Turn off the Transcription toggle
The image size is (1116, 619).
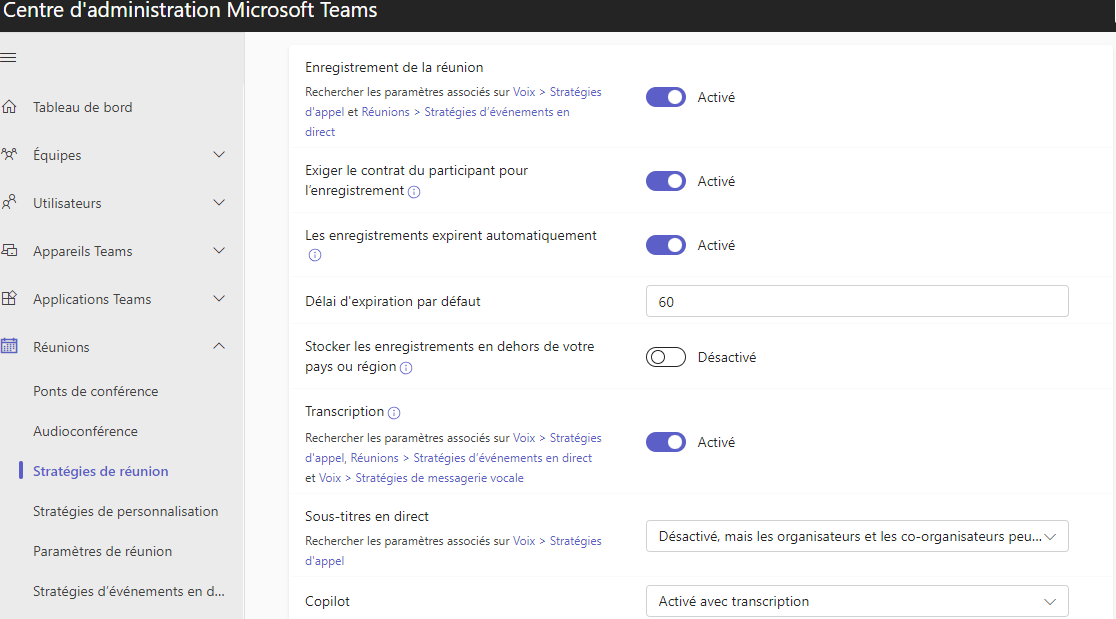point(666,442)
